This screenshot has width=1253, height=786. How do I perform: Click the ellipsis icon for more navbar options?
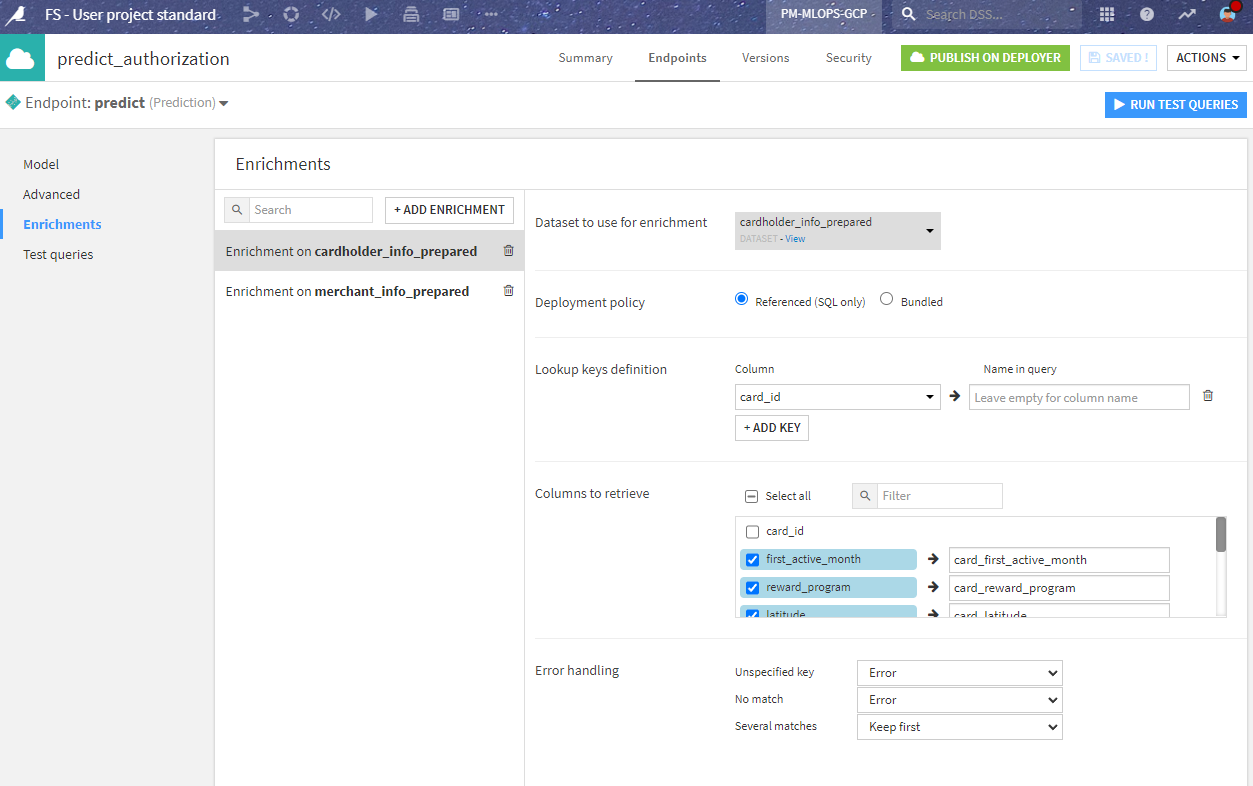[491, 14]
